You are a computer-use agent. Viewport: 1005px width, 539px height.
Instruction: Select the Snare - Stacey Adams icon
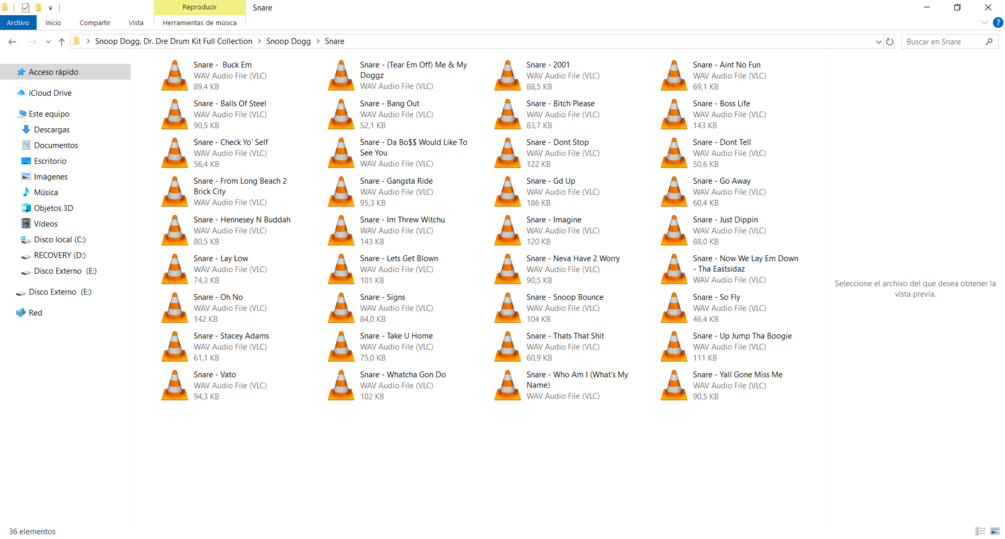point(174,347)
